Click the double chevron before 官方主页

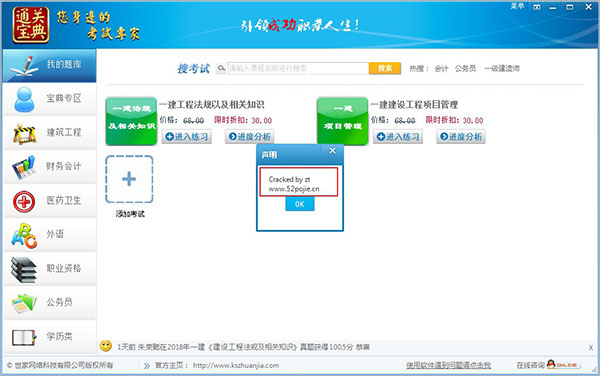[147, 366]
